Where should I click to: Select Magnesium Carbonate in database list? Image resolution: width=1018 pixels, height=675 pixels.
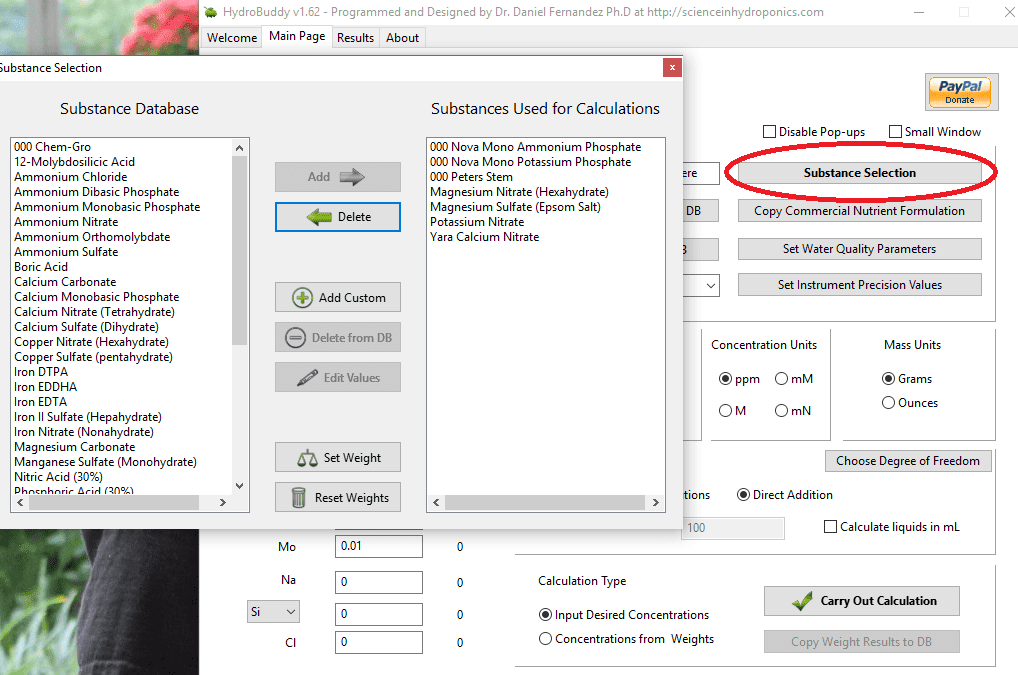(x=75, y=447)
